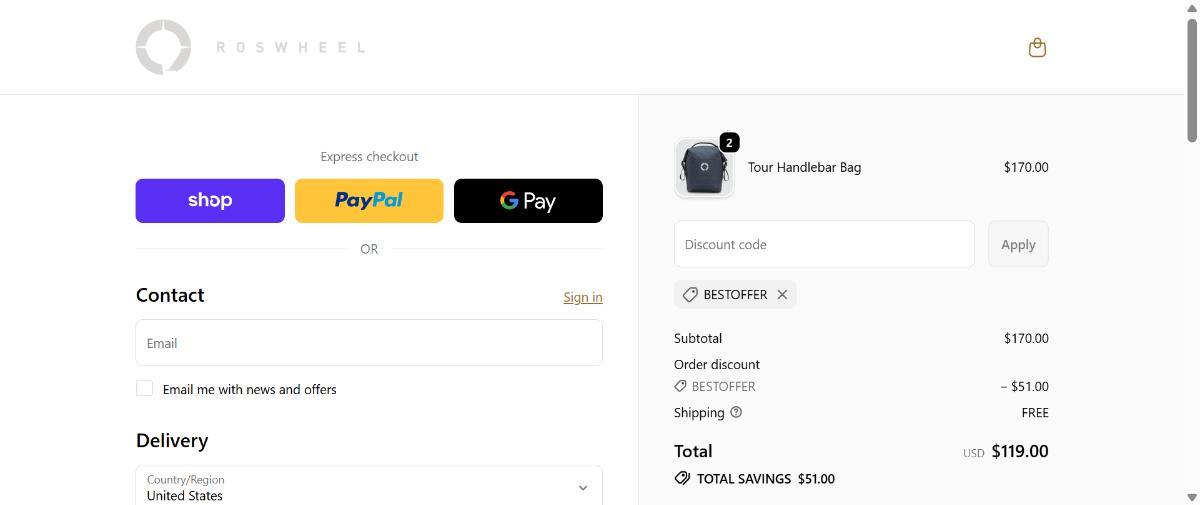The width and height of the screenshot is (1200, 505).
Task: Click into the Email input field
Action: tap(369, 343)
